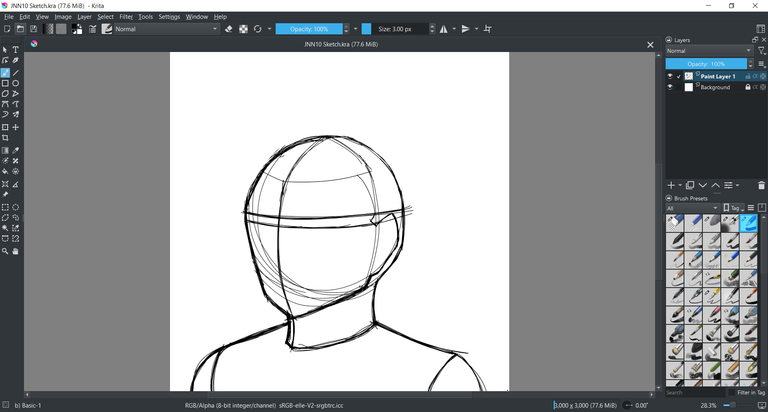Hide the Background layer
Image resolution: width=768 pixels, height=412 pixels.
point(670,87)
